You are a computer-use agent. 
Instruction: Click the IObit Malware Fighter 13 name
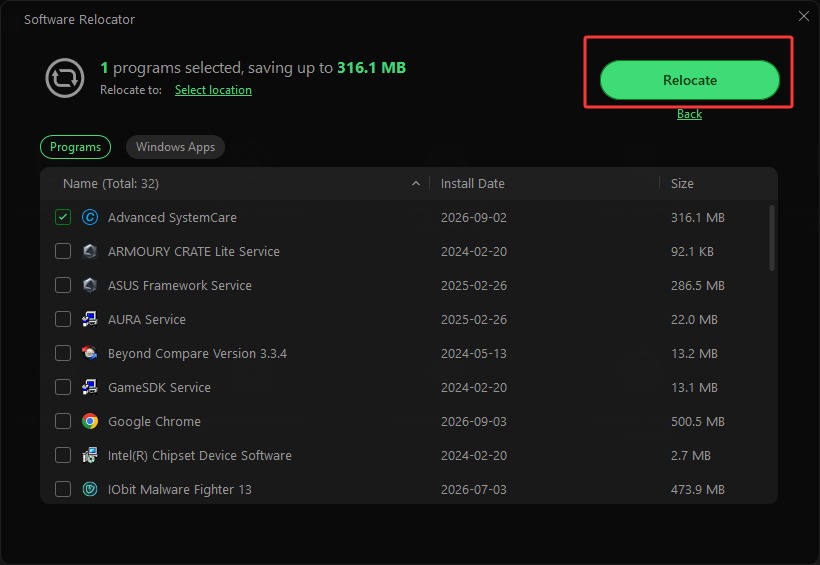click(x=179, y=490)
